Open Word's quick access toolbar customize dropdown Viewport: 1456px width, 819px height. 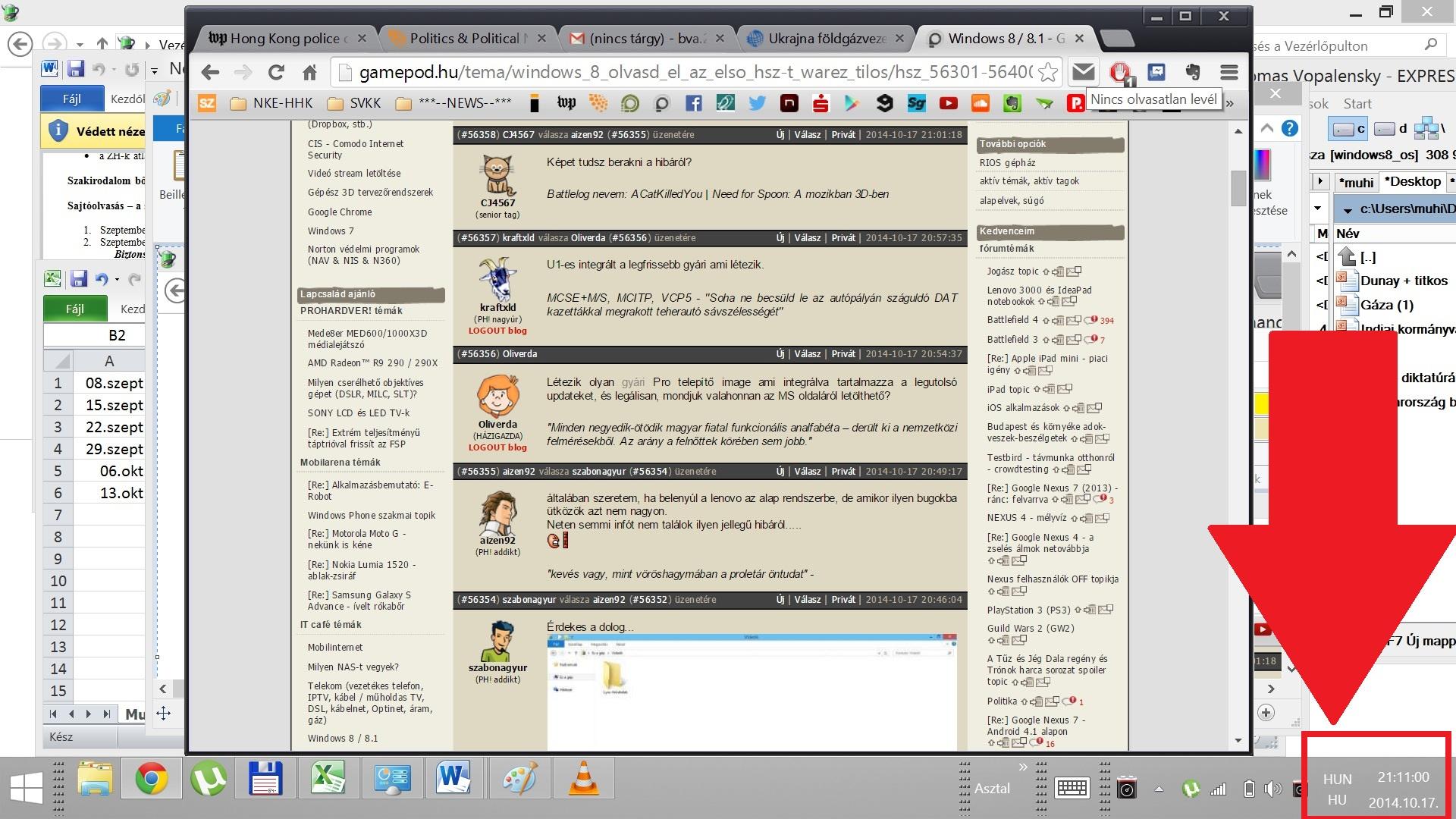tap(153, 71)
